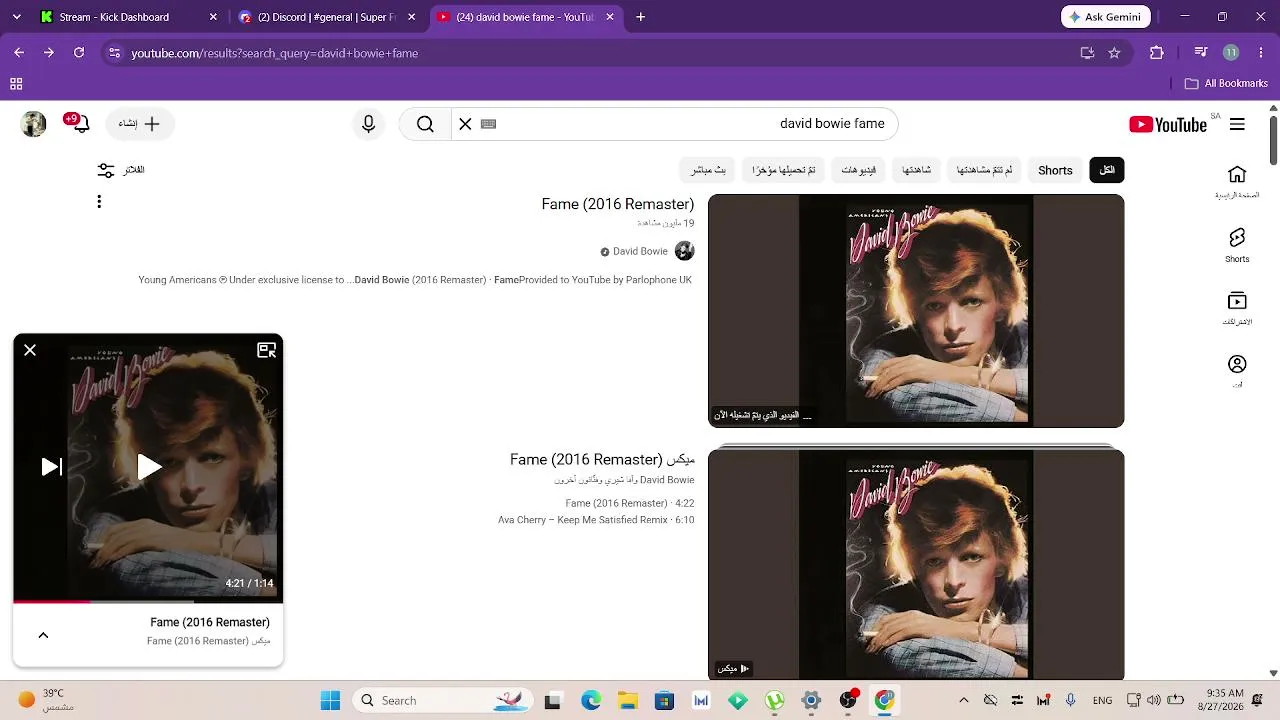Open YouTube notifications bell

(x=79, y=123)
